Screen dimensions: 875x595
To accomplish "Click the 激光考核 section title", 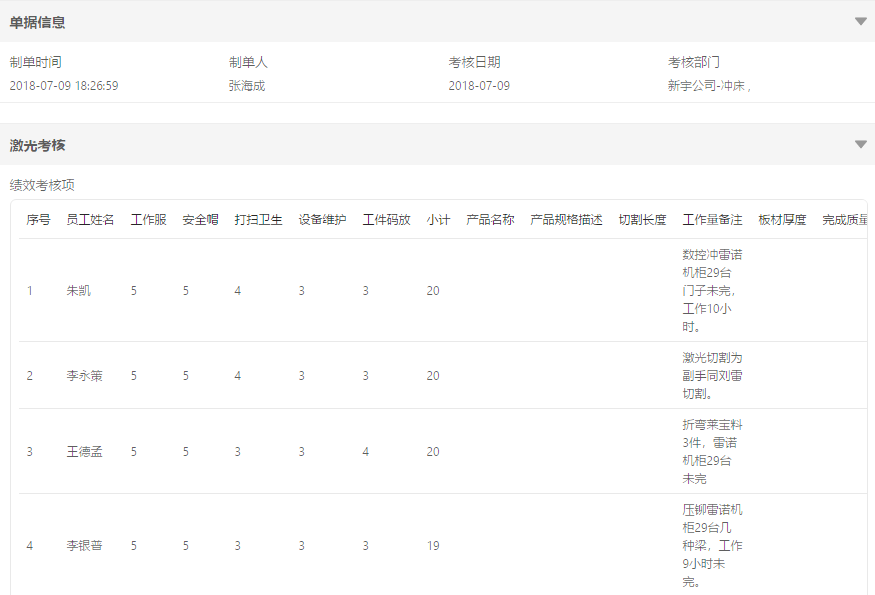I will pyautogui.click(x=38, y=145).
